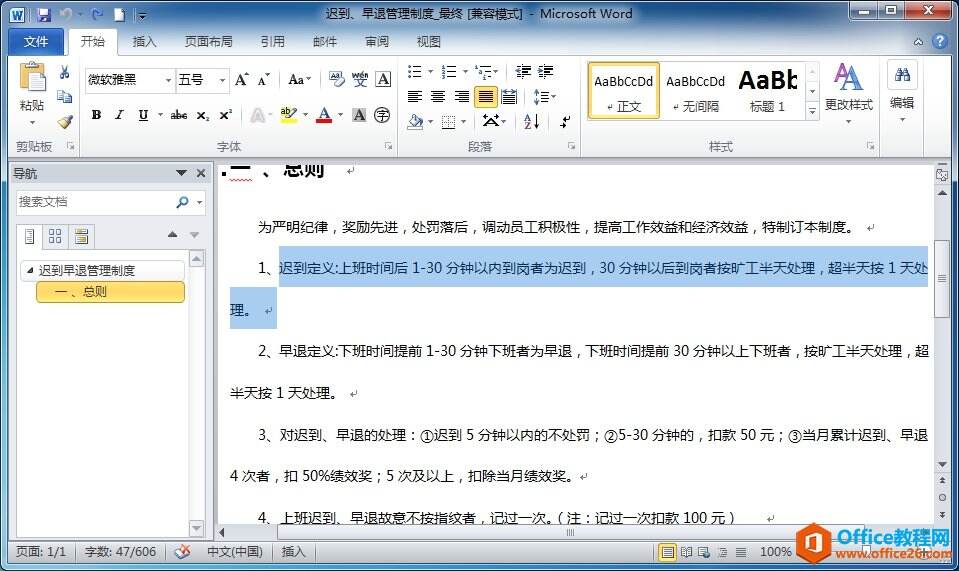
Task: Click the Cut scissors icon
Action: point(64,73)
